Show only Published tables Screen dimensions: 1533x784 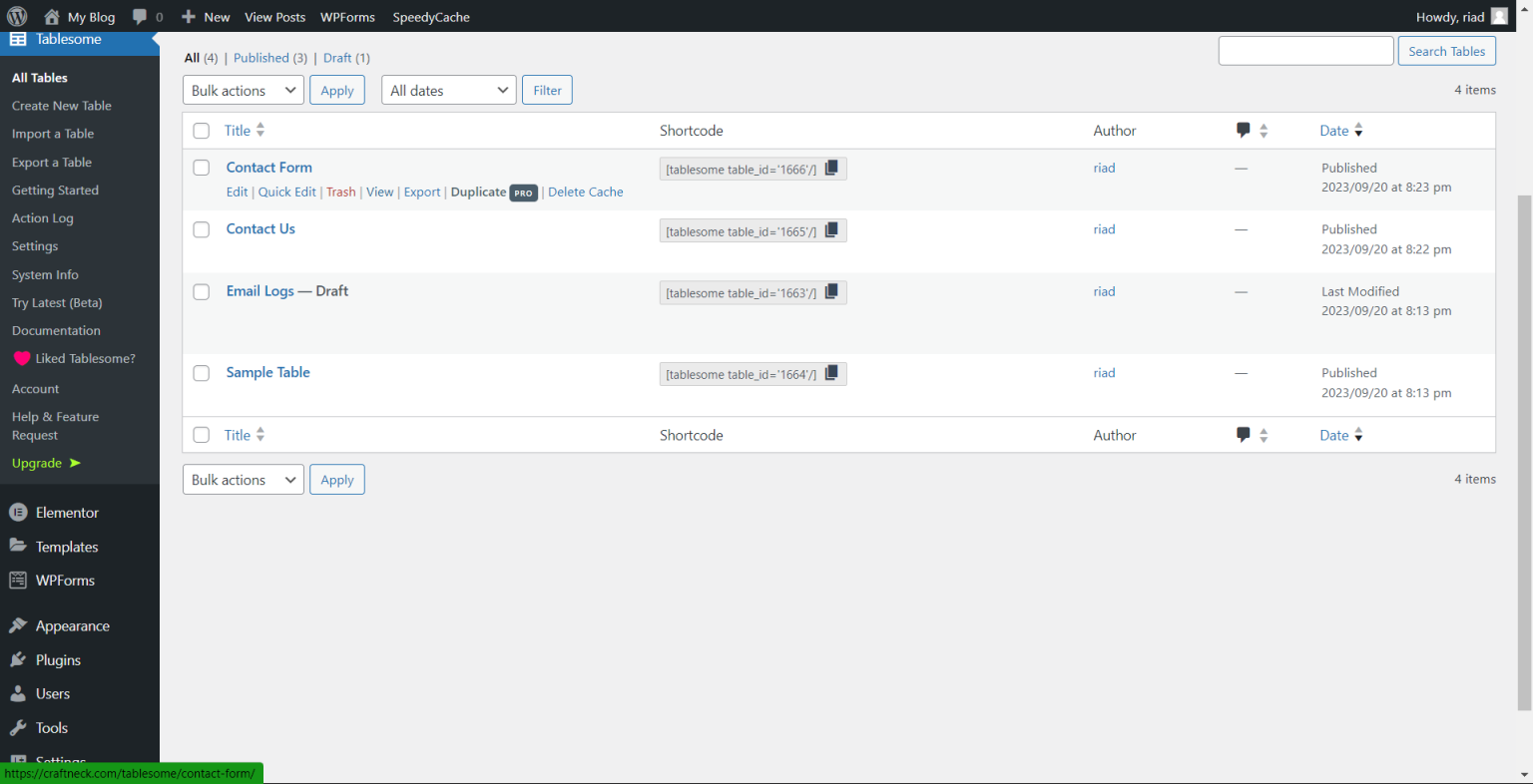(260, 58)
